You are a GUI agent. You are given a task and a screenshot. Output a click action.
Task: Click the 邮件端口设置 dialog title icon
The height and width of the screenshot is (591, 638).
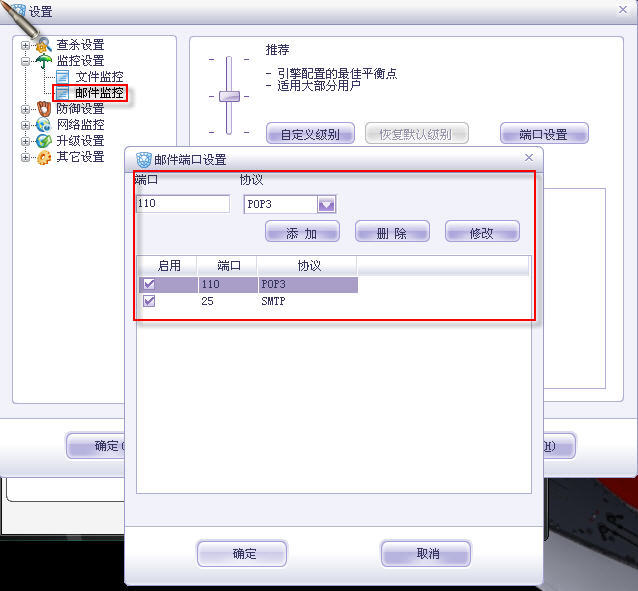(x=144, y=160)
